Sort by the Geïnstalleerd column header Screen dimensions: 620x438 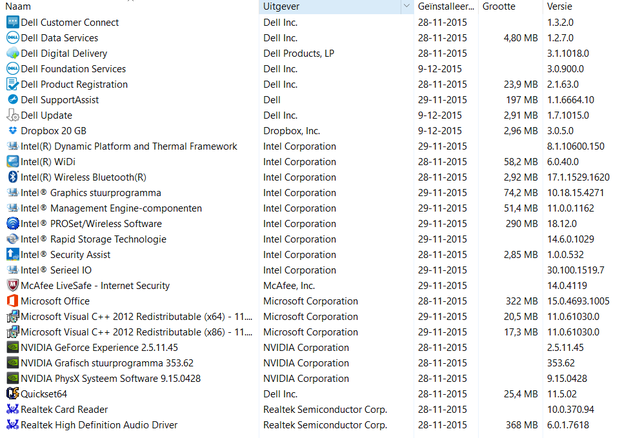point(445,6)
